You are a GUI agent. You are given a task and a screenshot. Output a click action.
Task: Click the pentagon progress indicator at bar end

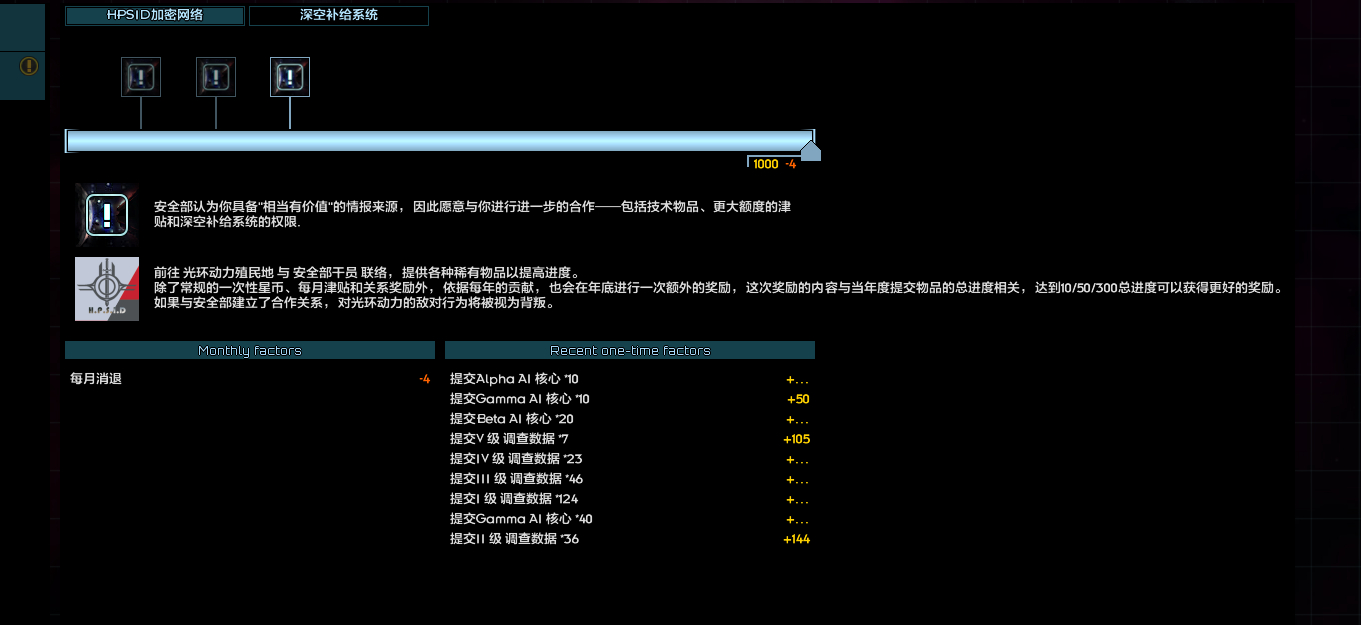[811, 152]
